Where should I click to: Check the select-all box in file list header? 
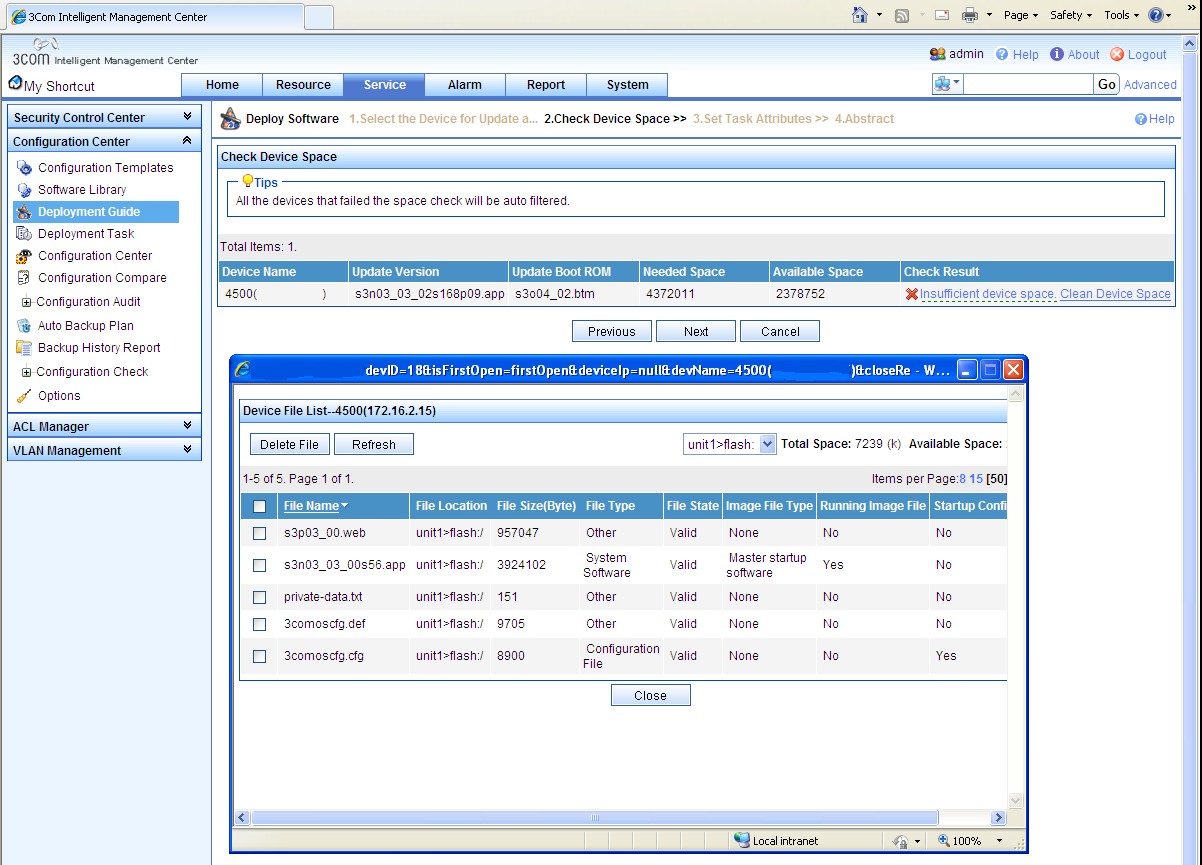[259, 505]
